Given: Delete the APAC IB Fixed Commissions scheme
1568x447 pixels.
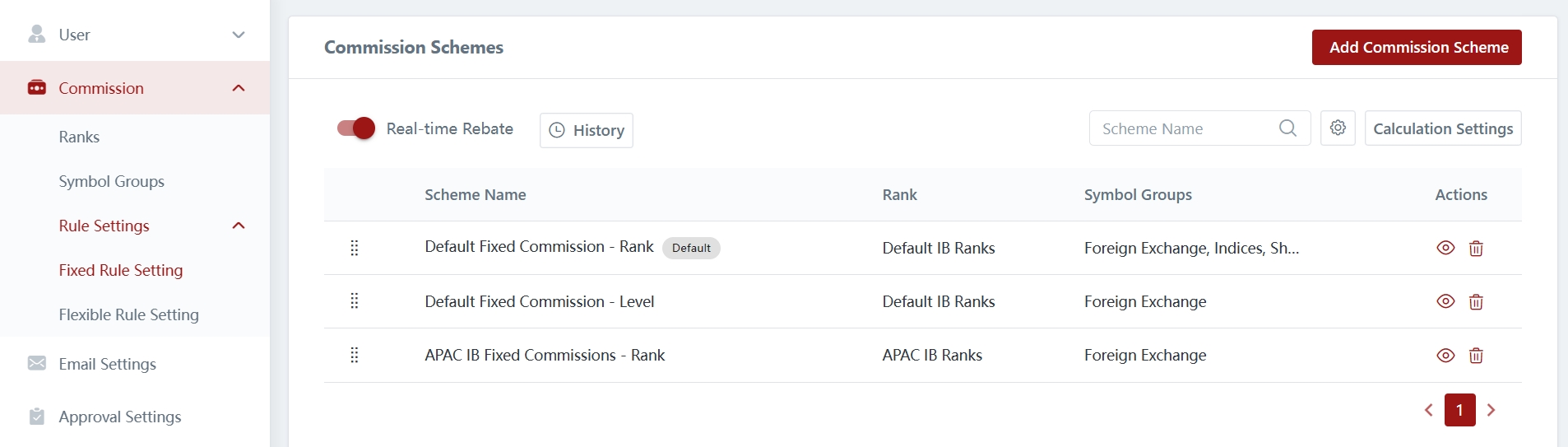Looking at the screenshot, I should [1476, 356].
